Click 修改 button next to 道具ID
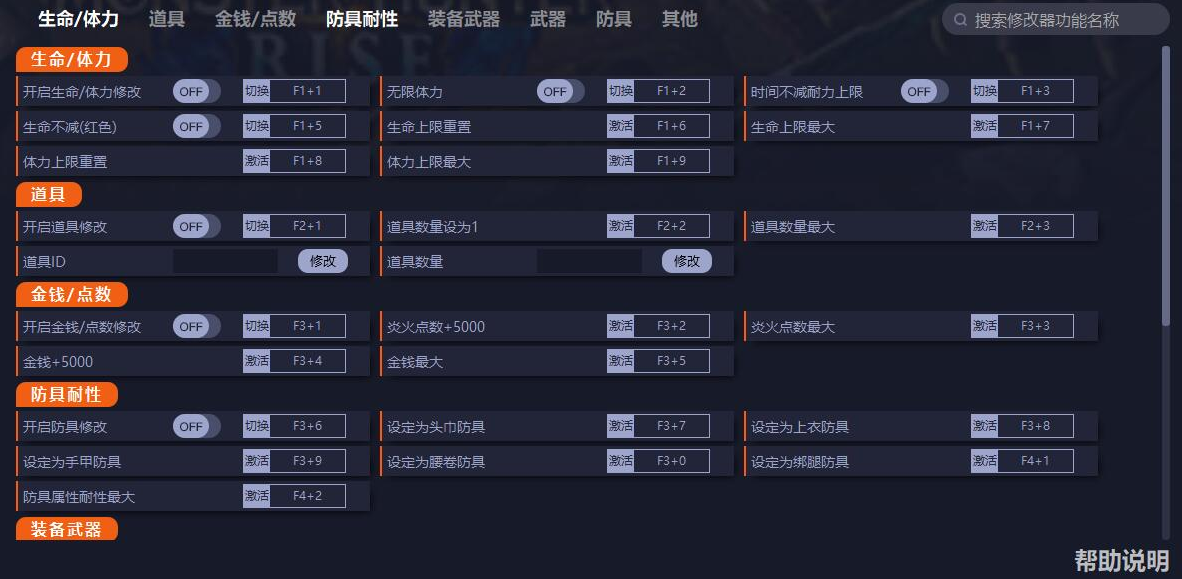The image size is (1182, 579). pyautogui.click(x=323, y=262)
